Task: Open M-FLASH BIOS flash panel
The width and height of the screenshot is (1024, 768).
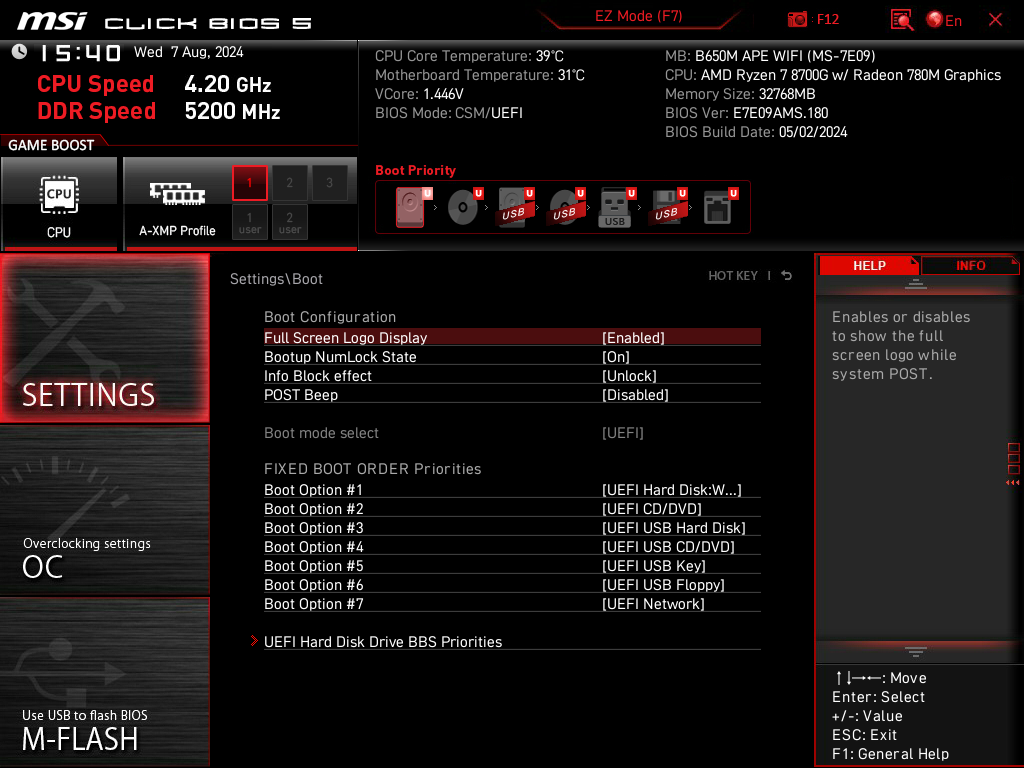Action: (104, 681)
